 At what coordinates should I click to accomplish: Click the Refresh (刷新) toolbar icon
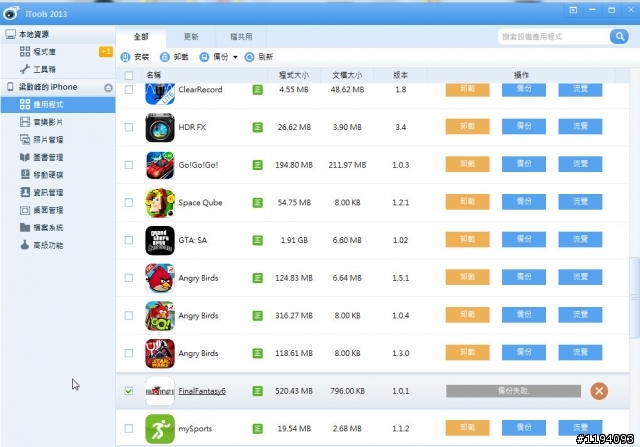point(249,57)
